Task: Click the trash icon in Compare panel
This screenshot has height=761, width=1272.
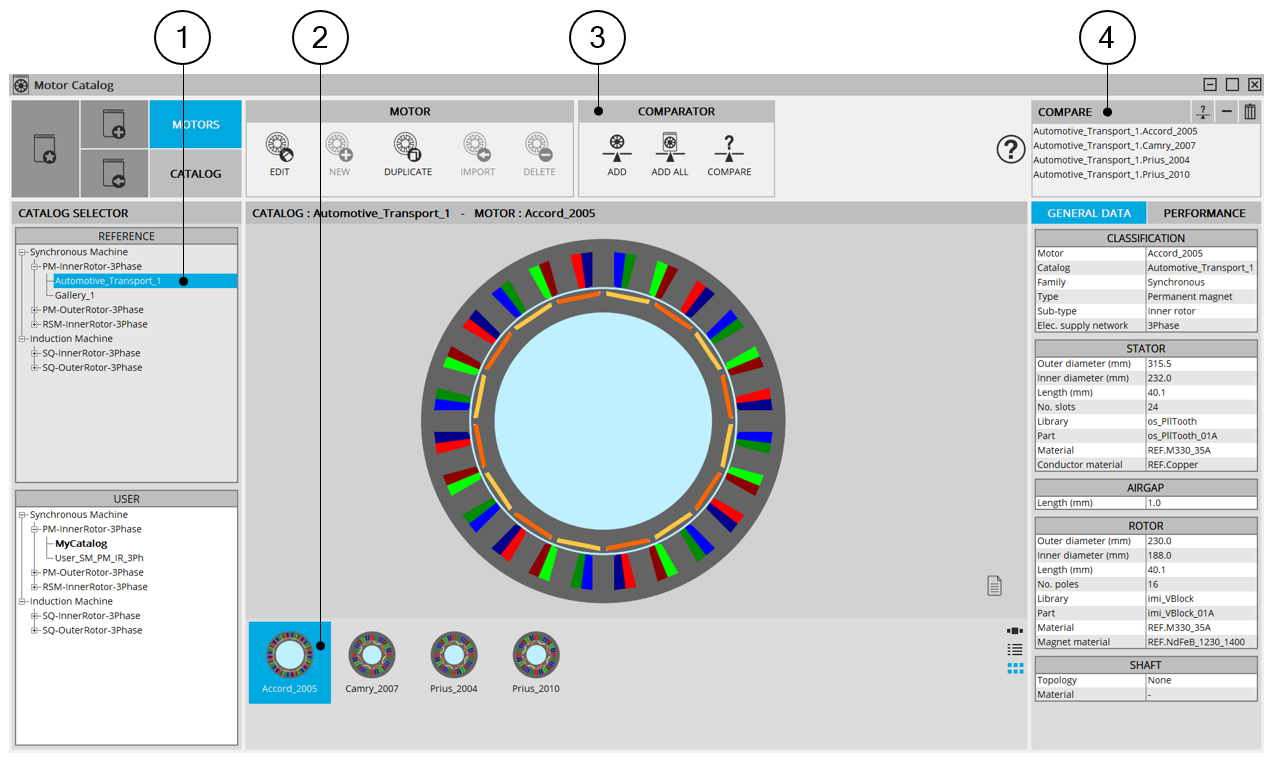Action: pyautogui.click(x=1250, y=112)
